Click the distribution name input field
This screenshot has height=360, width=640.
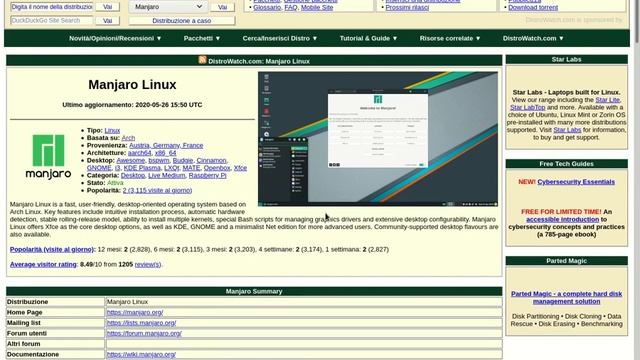click(x=51, y=7)
